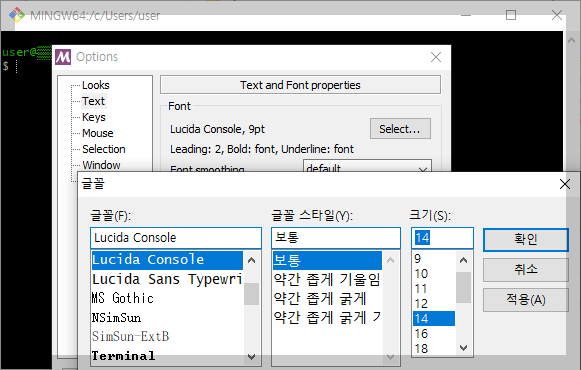Viewport: 581px width, 370px height.
Task: Click the 확인 button in the font dialog
Action: (526, 240)
